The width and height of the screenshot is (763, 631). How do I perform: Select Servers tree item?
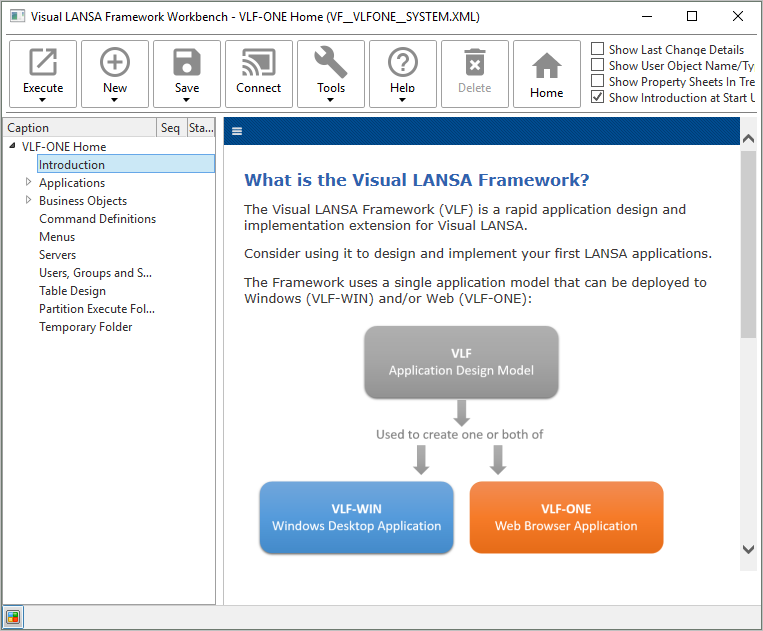pyautogui.click(x=57, y=254)
